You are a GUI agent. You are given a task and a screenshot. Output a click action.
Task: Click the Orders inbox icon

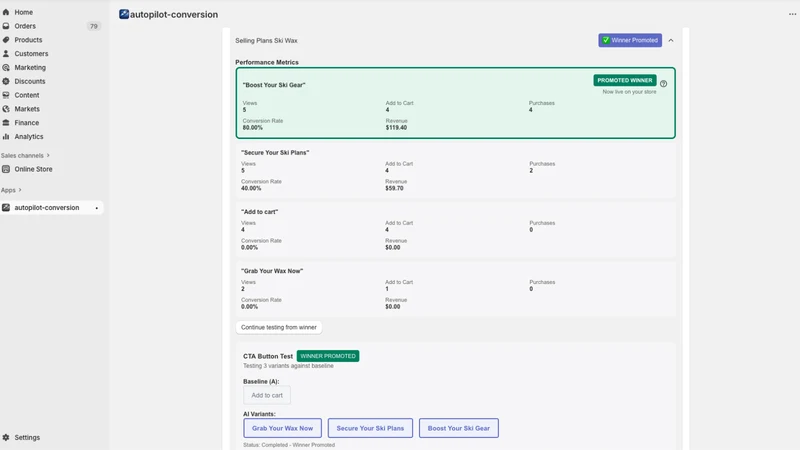point(6,26)
